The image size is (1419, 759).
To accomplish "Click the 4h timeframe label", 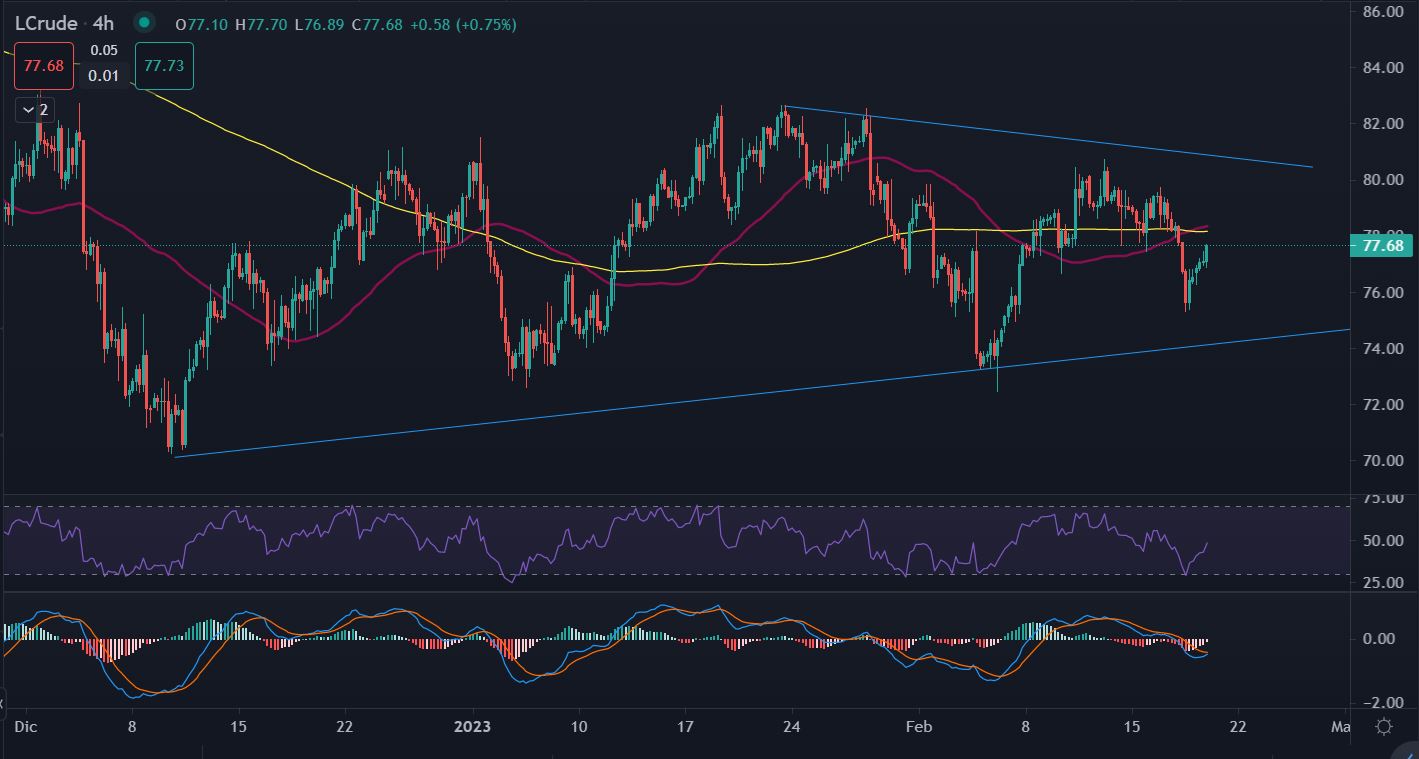I will pyautogui.click(x=102, y=23).
